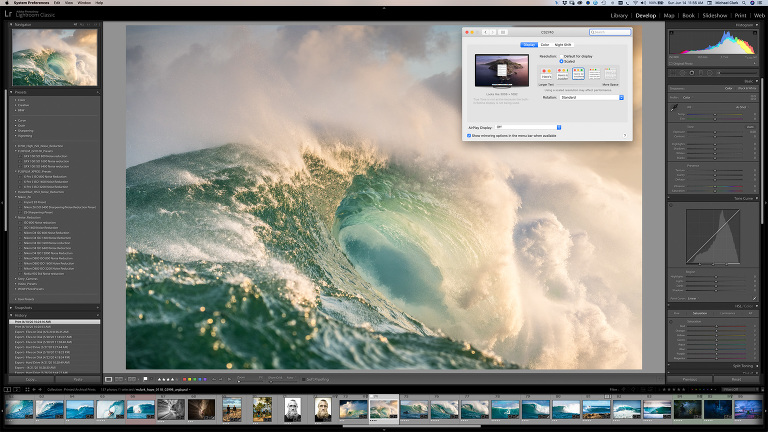Click back arrow in System Preferences window
The image size is (768, 432).
[485, 32]
